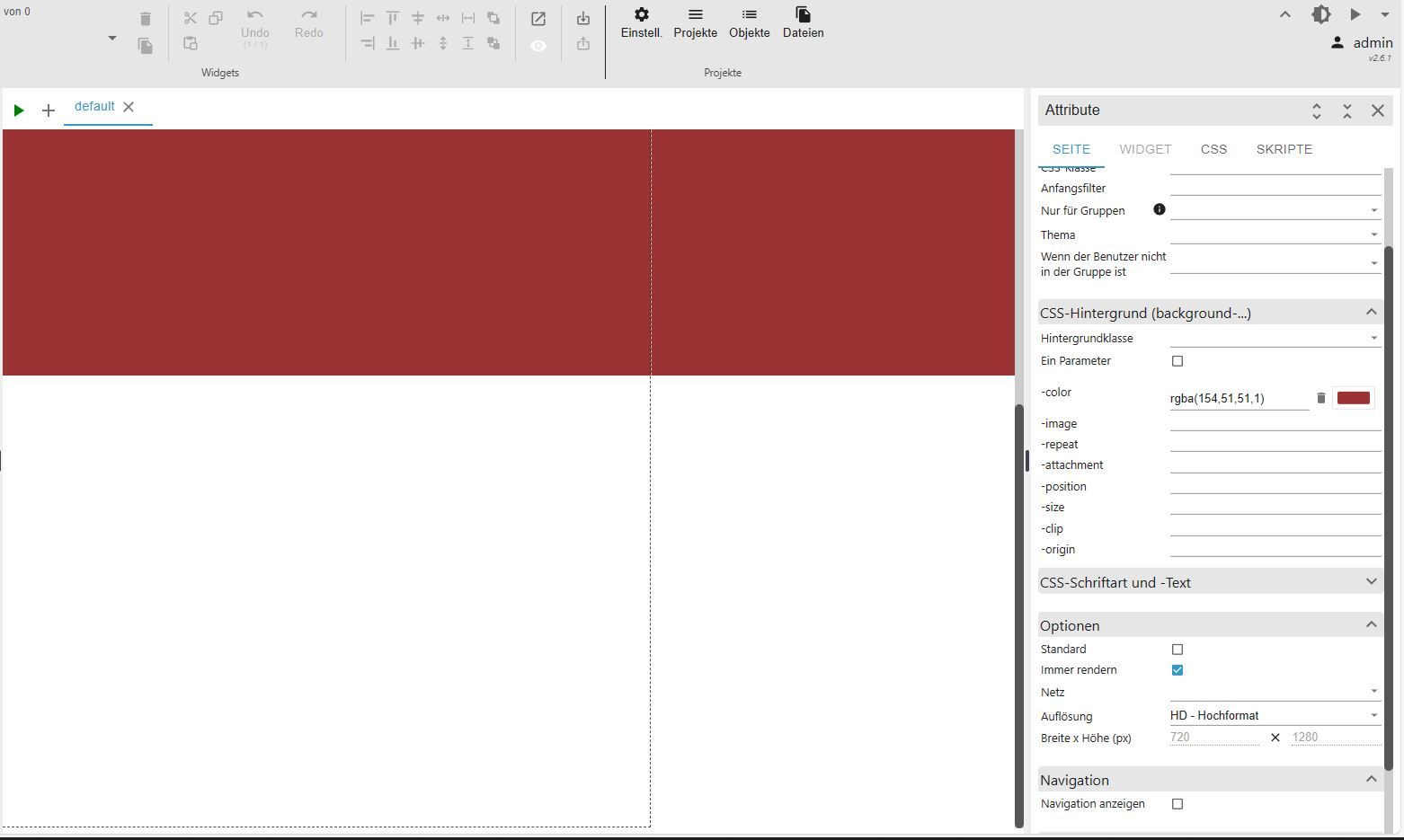
Task: Collapse all groups in the Attribute panel
Action: click(x=1347, y=111)
